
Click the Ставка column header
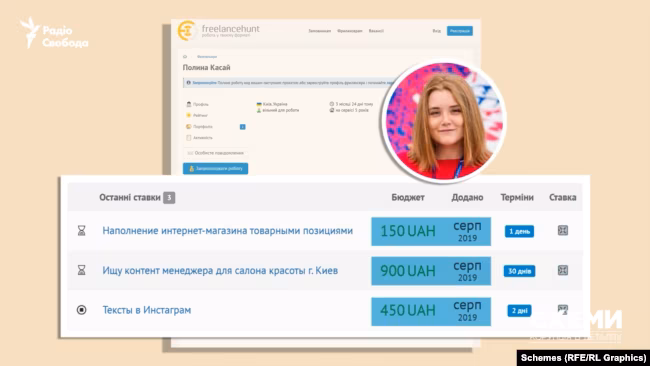pyautogui.click(x=563, y=197)
